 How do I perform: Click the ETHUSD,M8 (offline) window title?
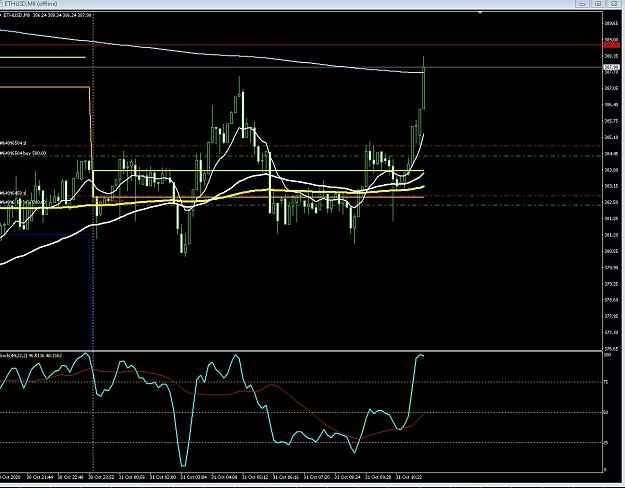[31, 4]
